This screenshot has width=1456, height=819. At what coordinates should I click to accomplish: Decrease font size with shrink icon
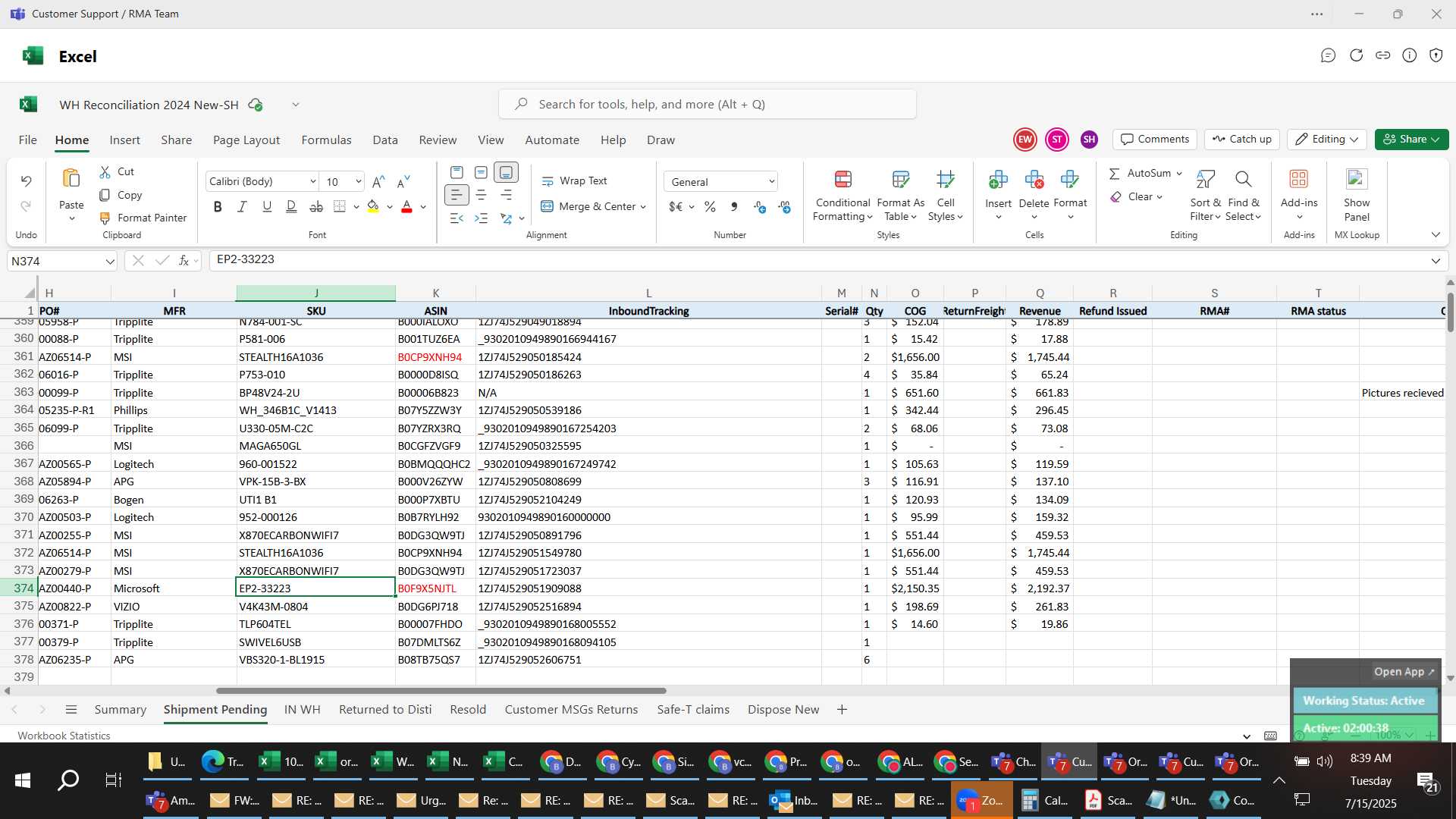coord(403,182)
